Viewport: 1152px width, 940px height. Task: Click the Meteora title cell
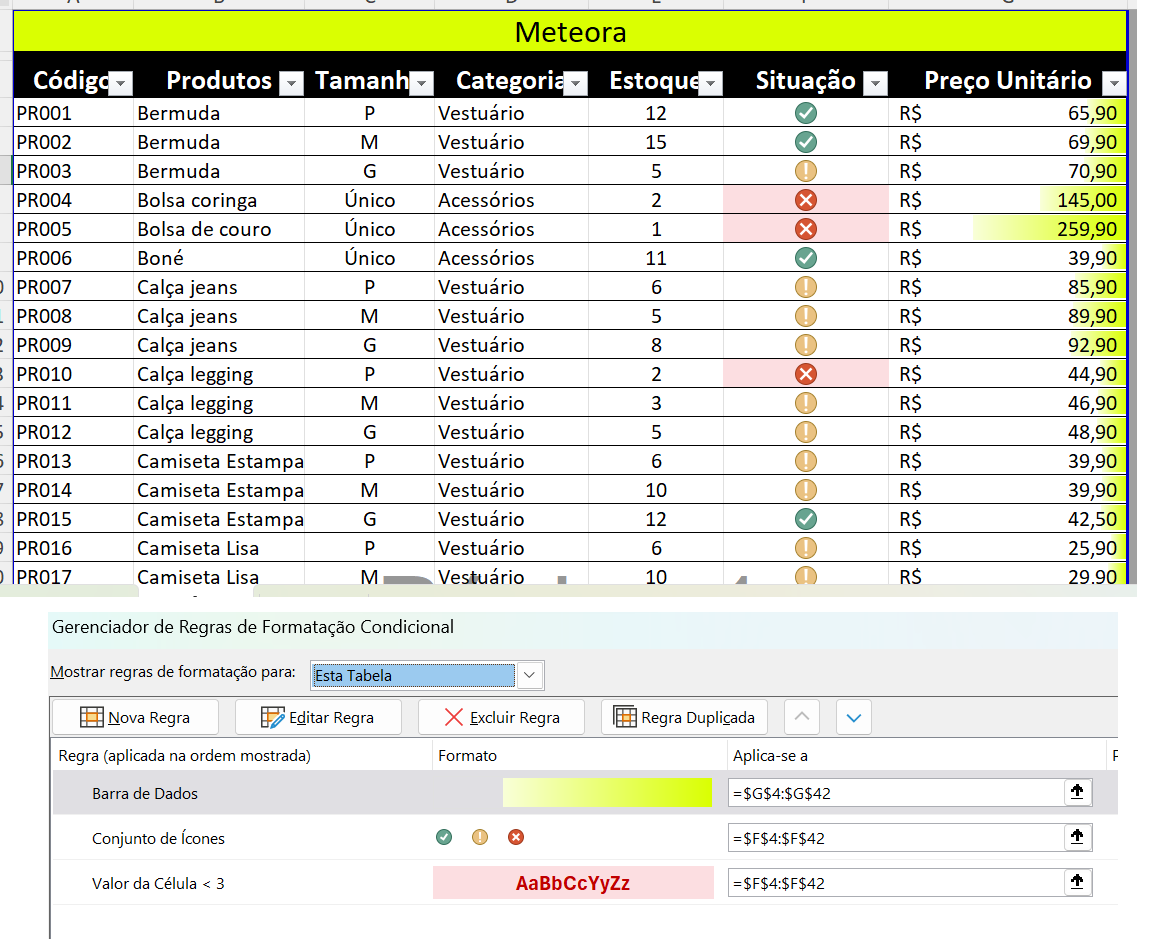click(x=570, y=32)
